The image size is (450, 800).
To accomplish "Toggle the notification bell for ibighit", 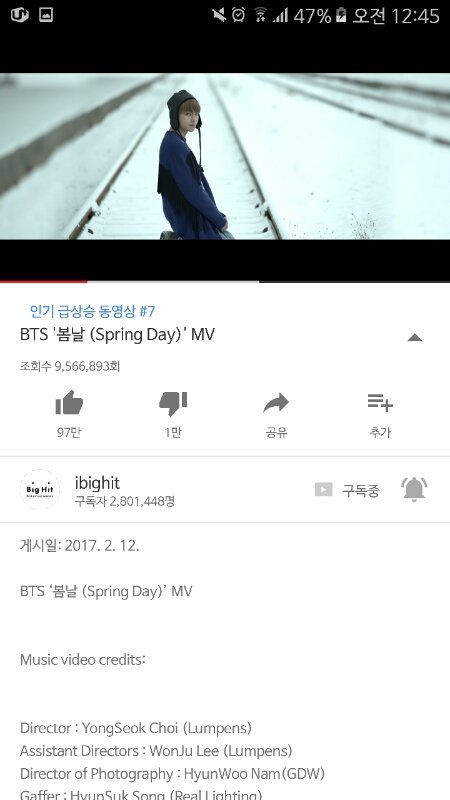I will coord(414,490).
